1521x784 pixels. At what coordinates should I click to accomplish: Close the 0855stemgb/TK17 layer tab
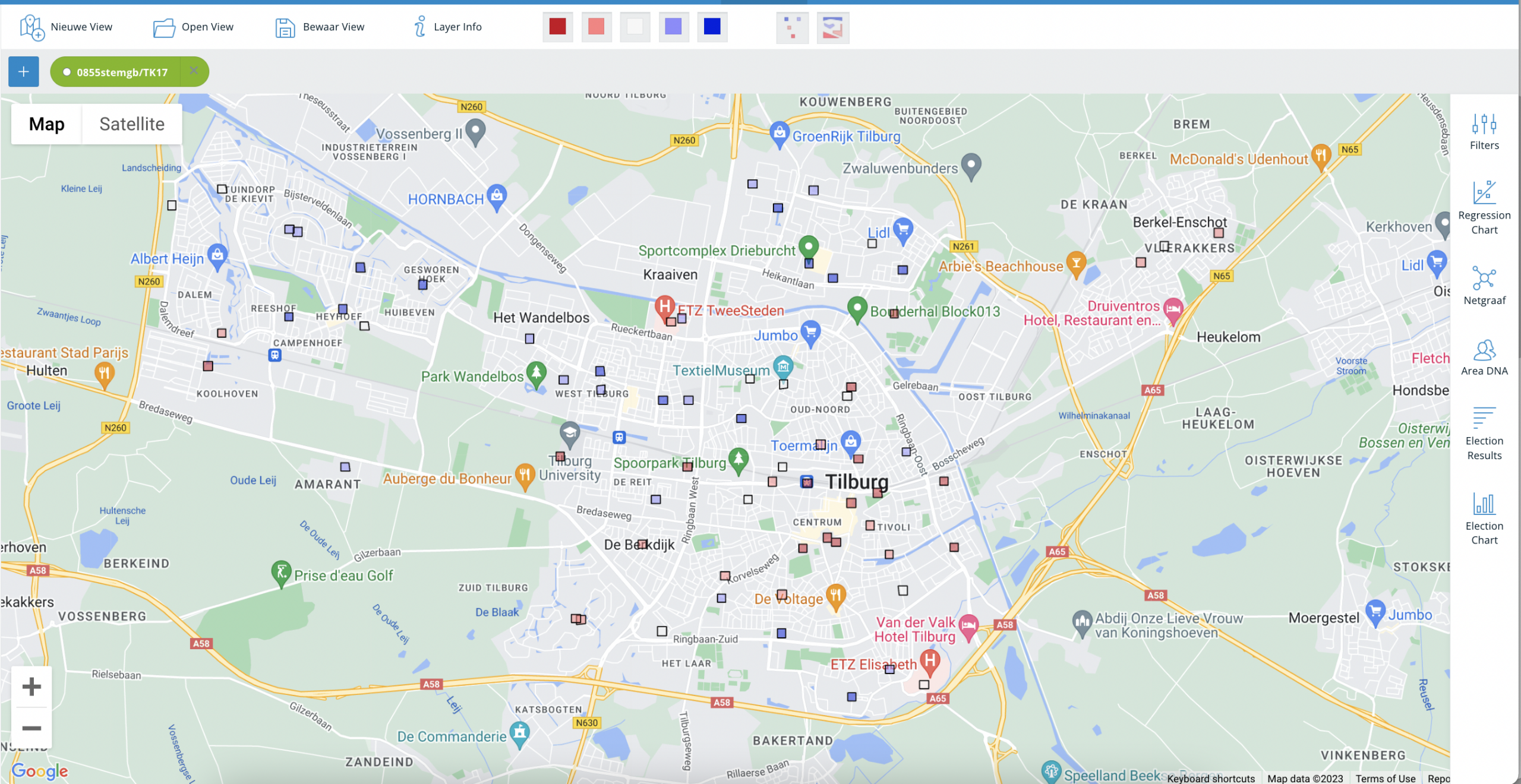point(194,71)
